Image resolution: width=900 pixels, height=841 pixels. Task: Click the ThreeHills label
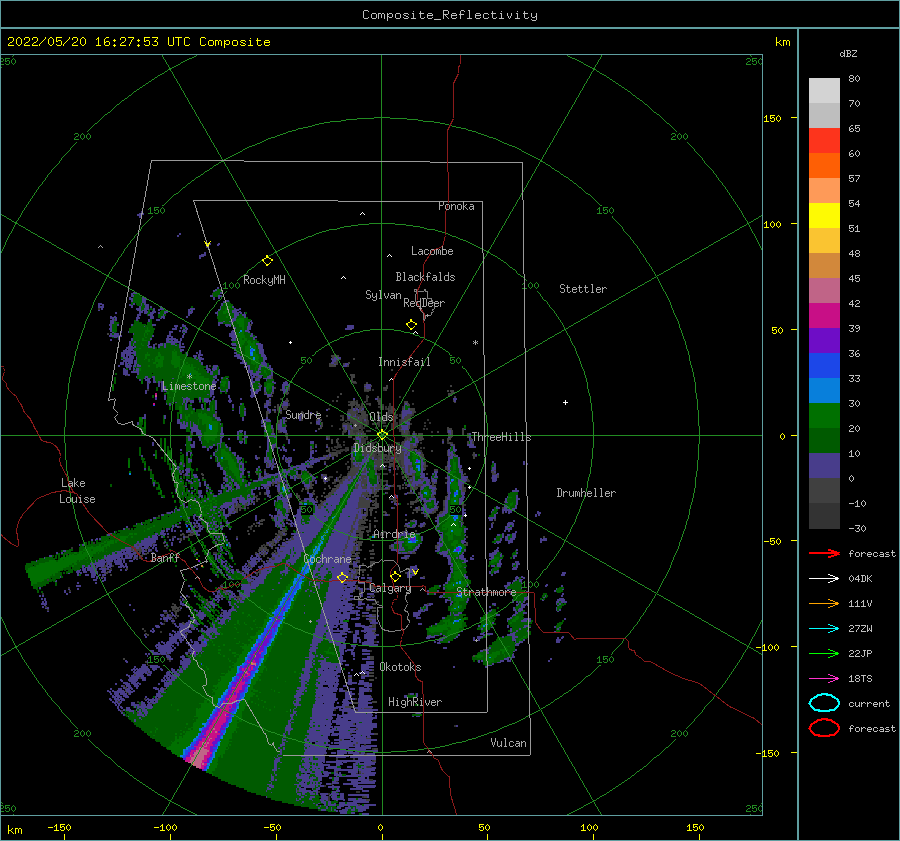pyautogui.click(x=501, y=437)
